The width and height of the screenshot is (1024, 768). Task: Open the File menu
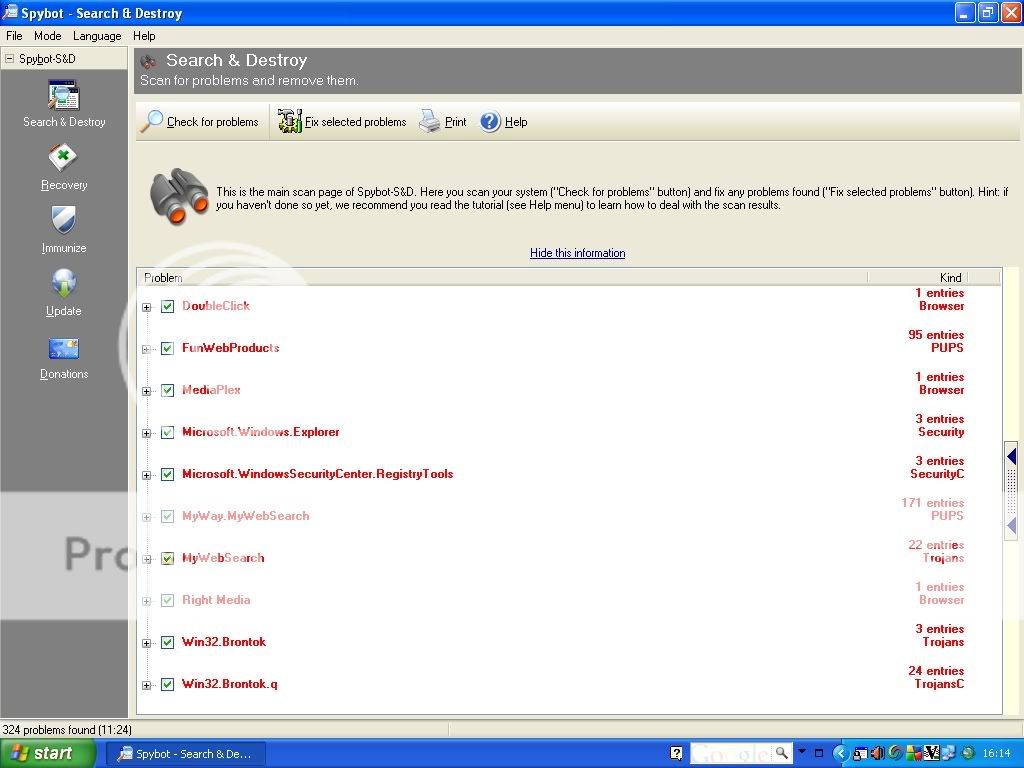(x=14, y=36)
